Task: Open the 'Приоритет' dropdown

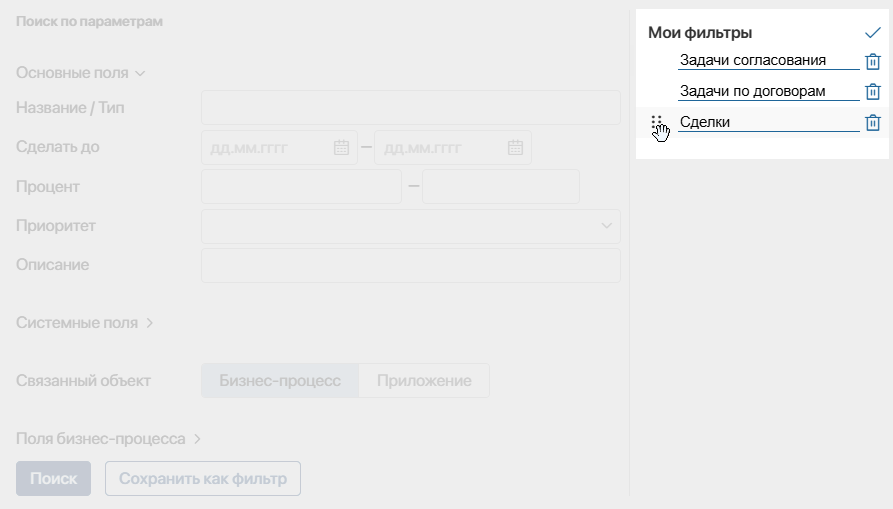Action: [x=411, y=226]
